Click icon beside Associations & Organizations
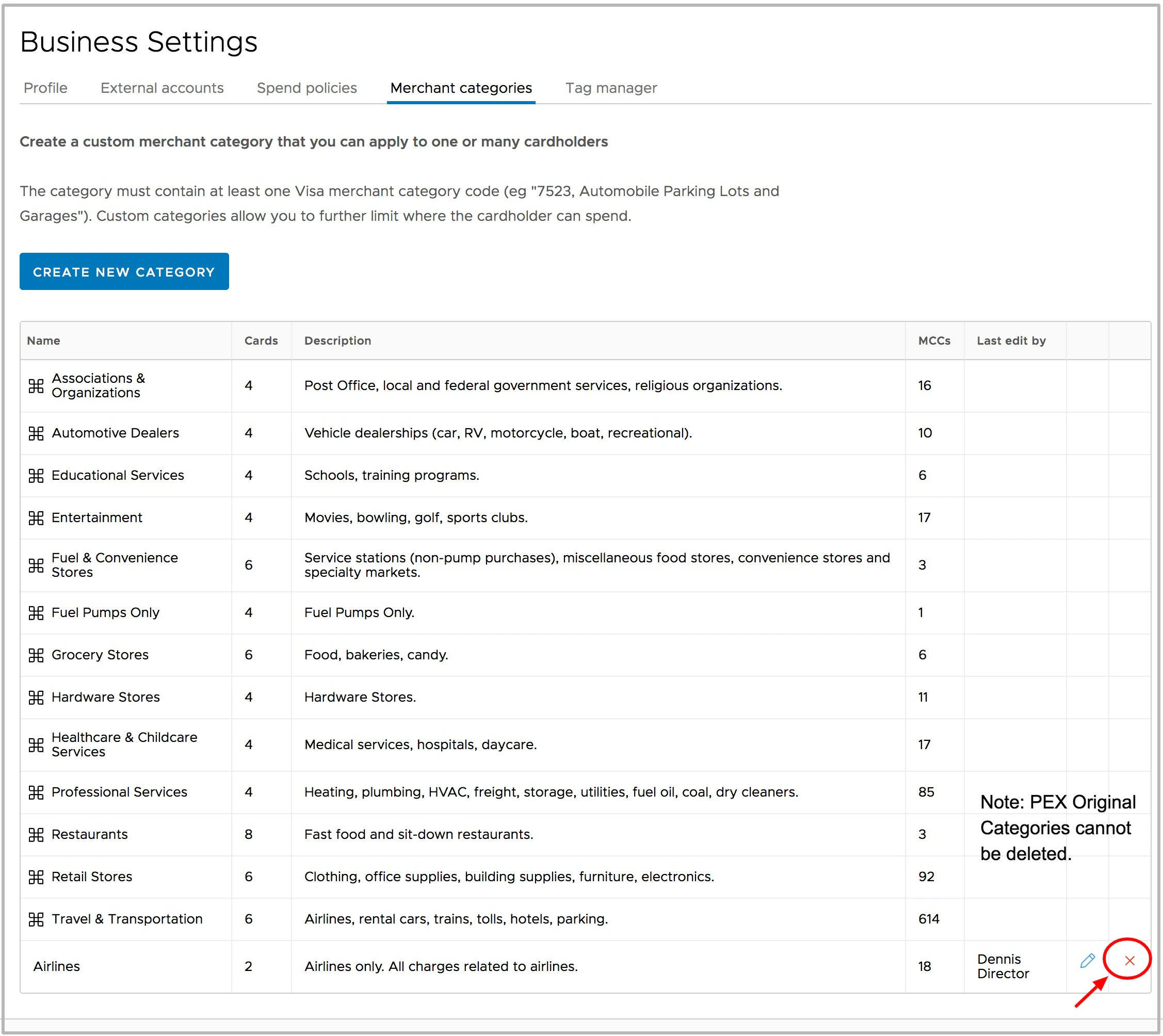The height and width of the screenshot is (1036, 1163). coord(36,386)
